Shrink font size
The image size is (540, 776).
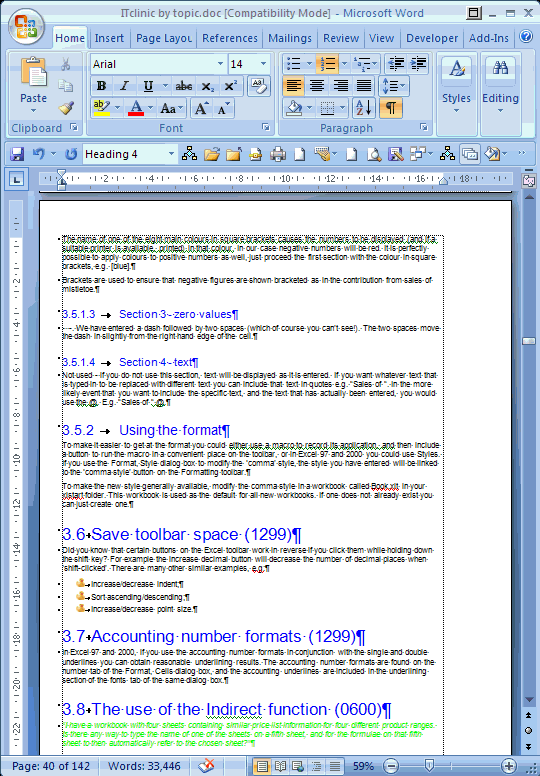coord(223,108)
